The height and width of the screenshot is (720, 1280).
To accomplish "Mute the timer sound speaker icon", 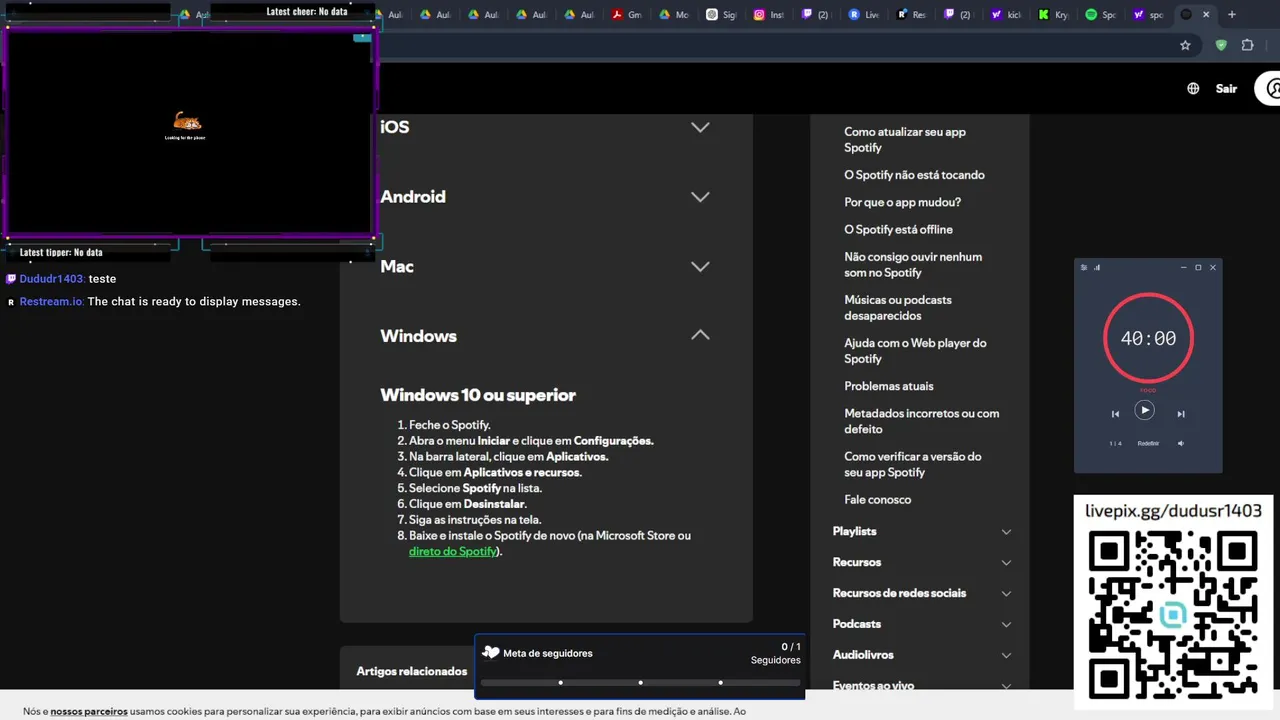I will coord(1181,443).
